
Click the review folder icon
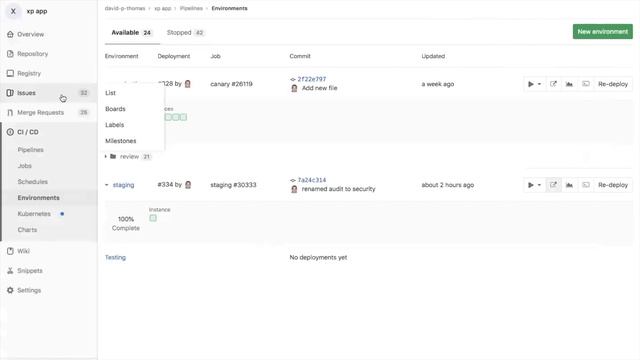pos(113,156)
